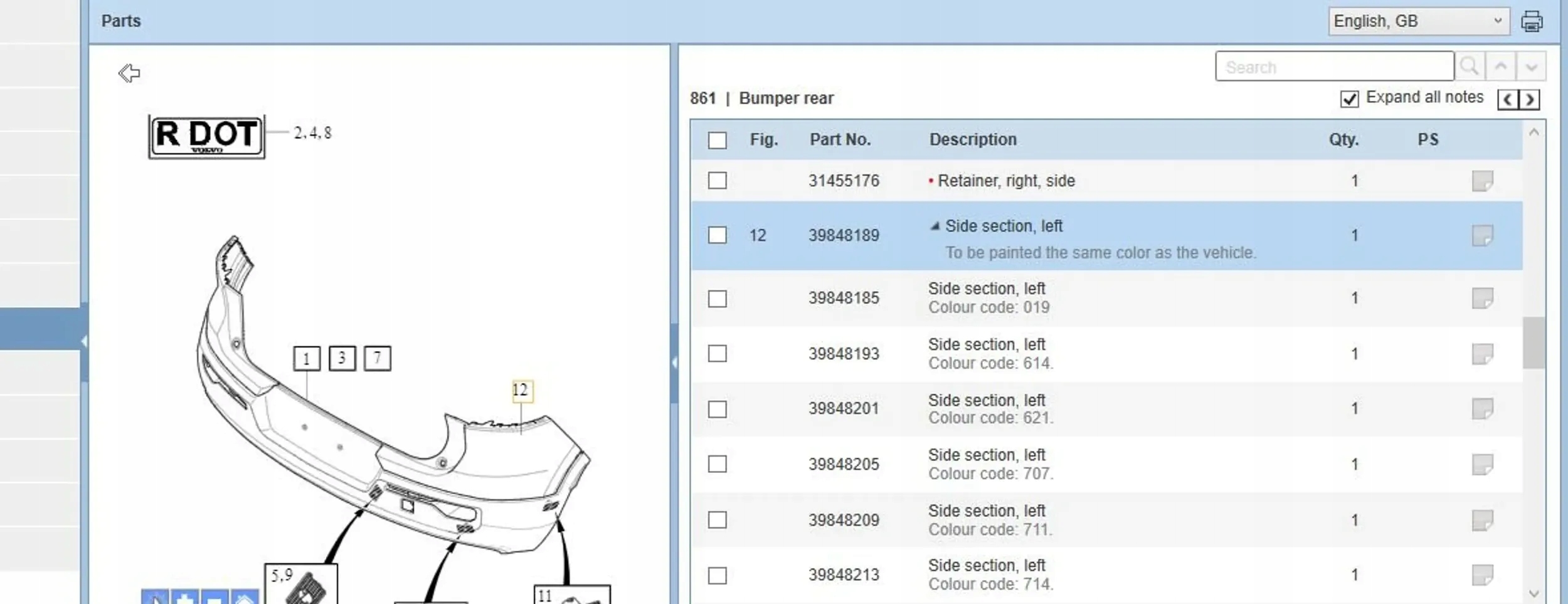Select callout 7 in the bumper diagram
1568x604 pixels.
[x=378, y=358]
